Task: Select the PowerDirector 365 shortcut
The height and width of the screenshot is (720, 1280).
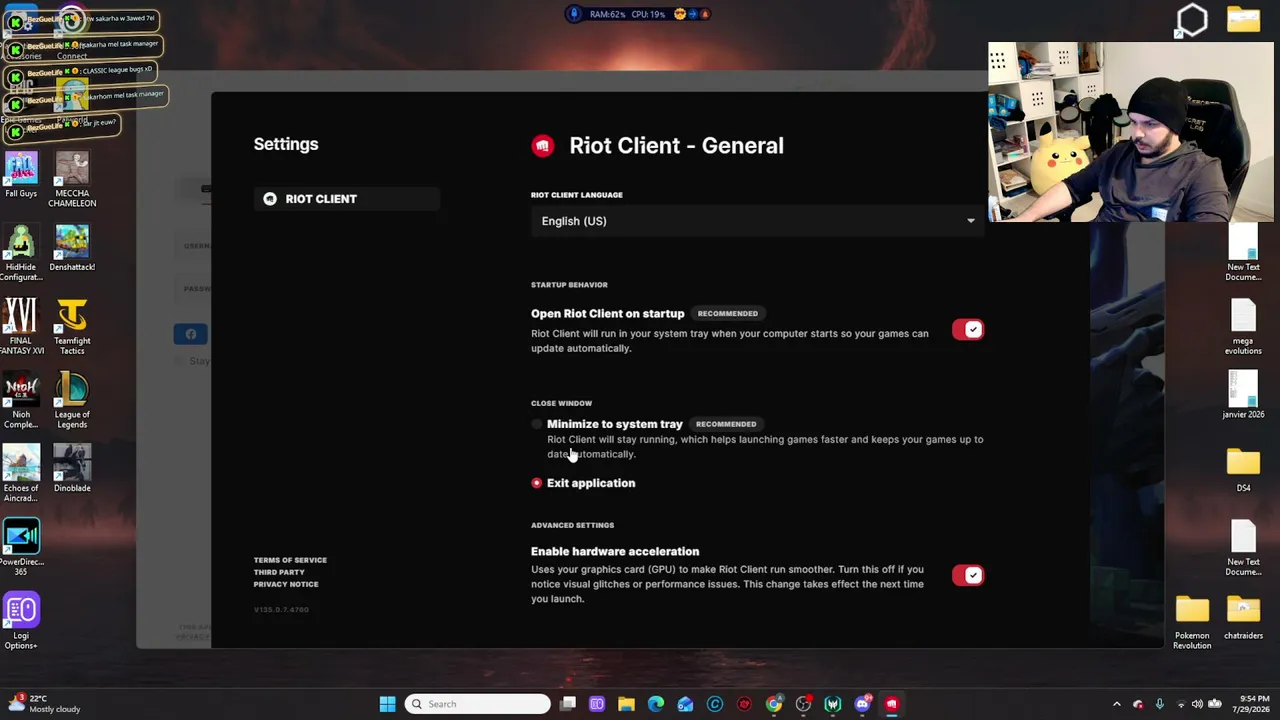Action: coord(21,547)
